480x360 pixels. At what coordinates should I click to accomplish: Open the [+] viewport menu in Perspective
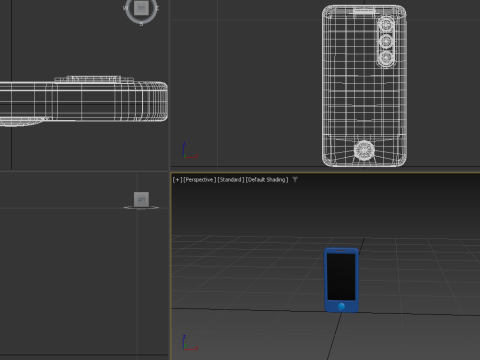point(177,180)
